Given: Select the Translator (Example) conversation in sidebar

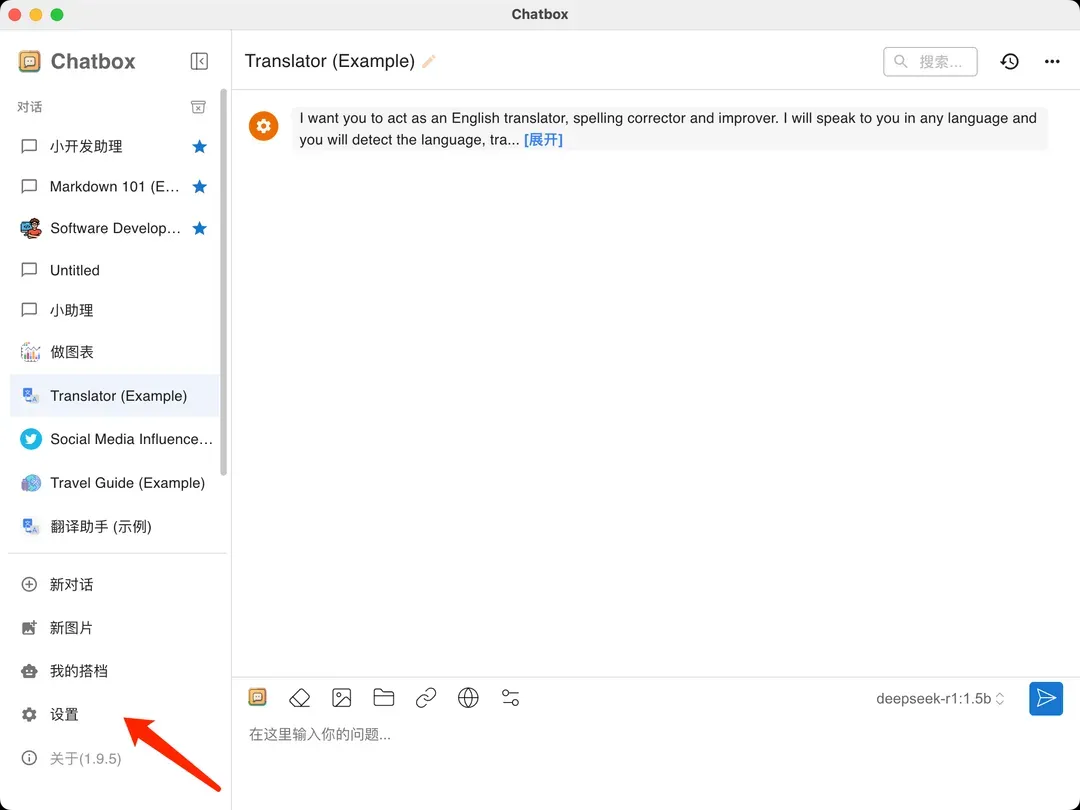Looking at the screenshot, I should (114, 395).
